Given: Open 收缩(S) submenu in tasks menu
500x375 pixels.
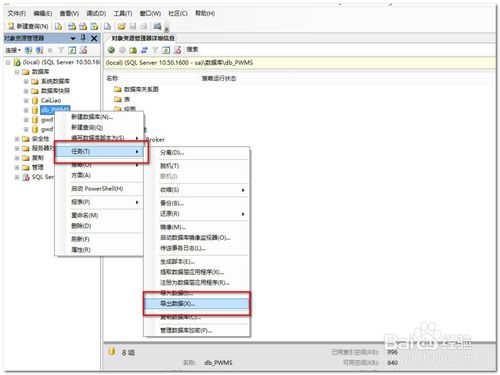Looking at the screenshot, I should click(x=197, y=190).
